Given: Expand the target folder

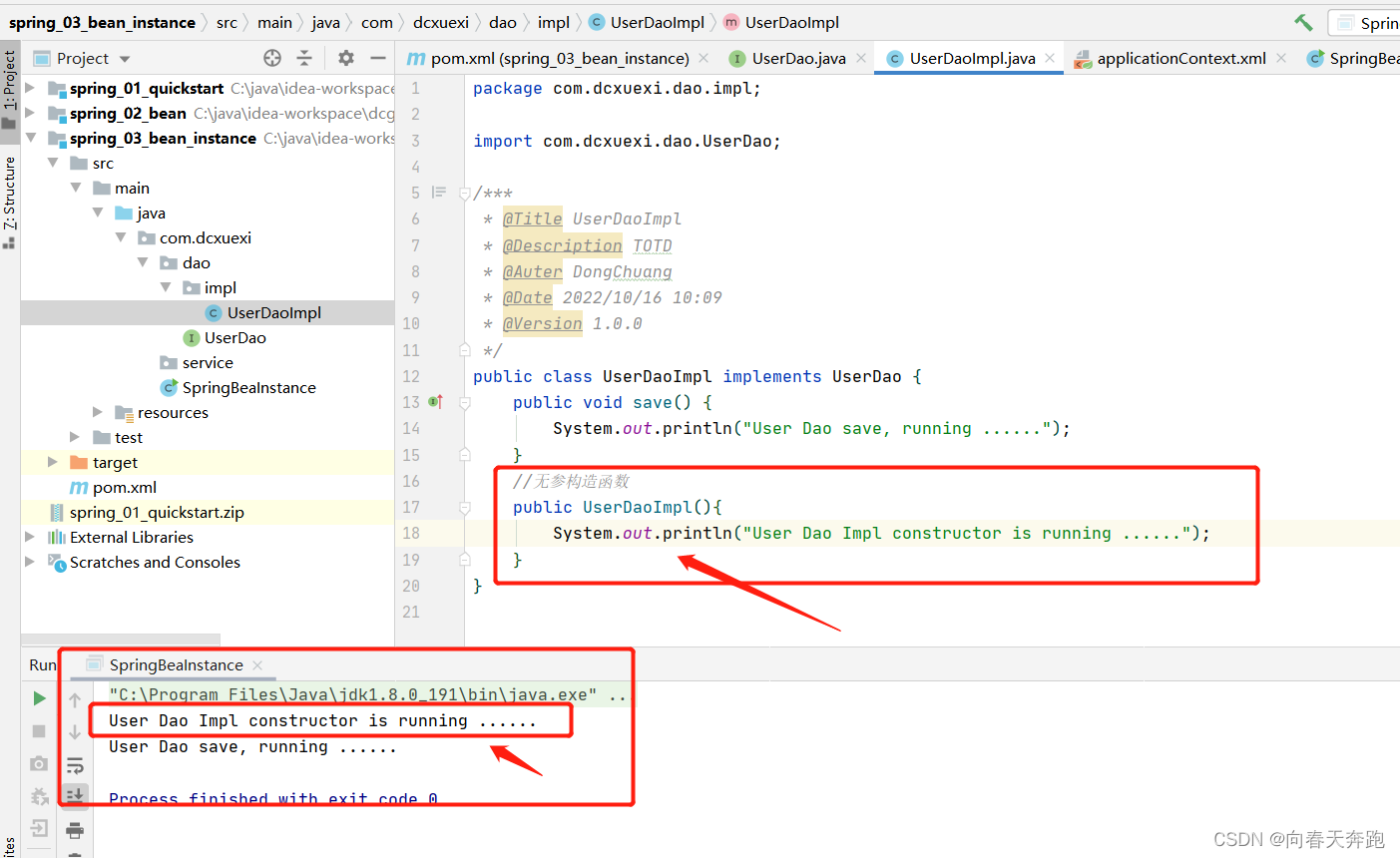Looking at the screenshot, I should 53,462.
